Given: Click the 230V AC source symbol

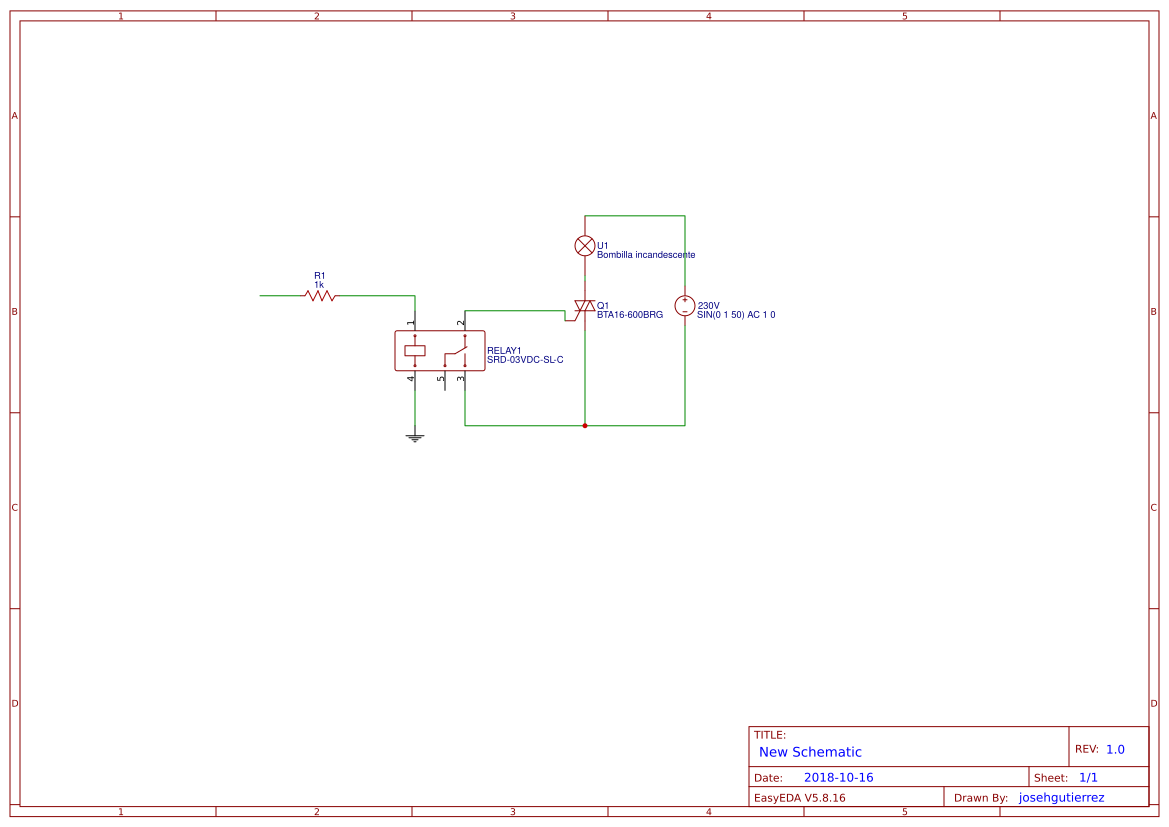Looking at the screenshot, I should (x=685, y=305).
